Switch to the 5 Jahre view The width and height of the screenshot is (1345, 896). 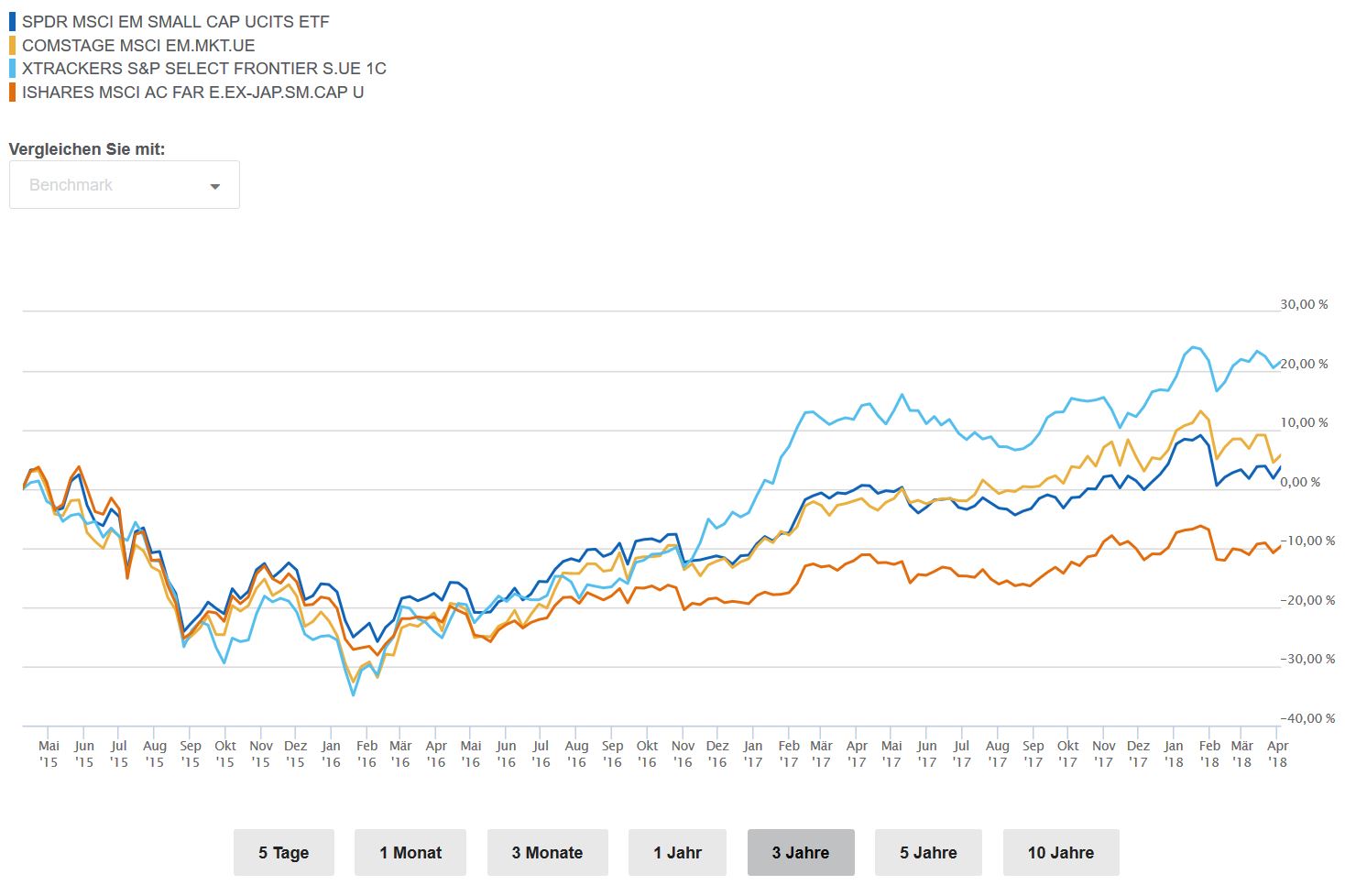point(928,853)
